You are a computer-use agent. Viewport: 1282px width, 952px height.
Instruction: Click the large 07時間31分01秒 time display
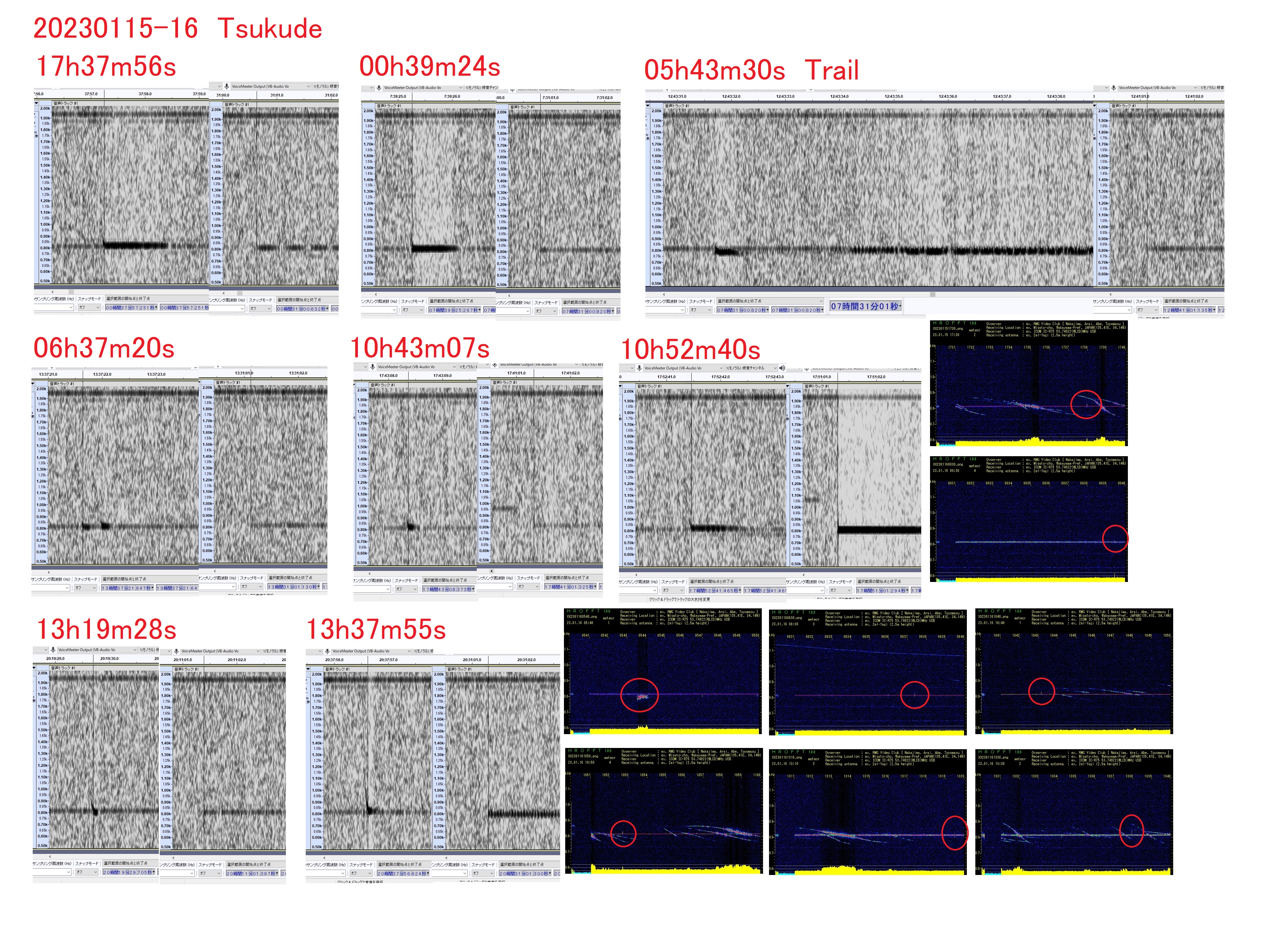pos(865,307)
